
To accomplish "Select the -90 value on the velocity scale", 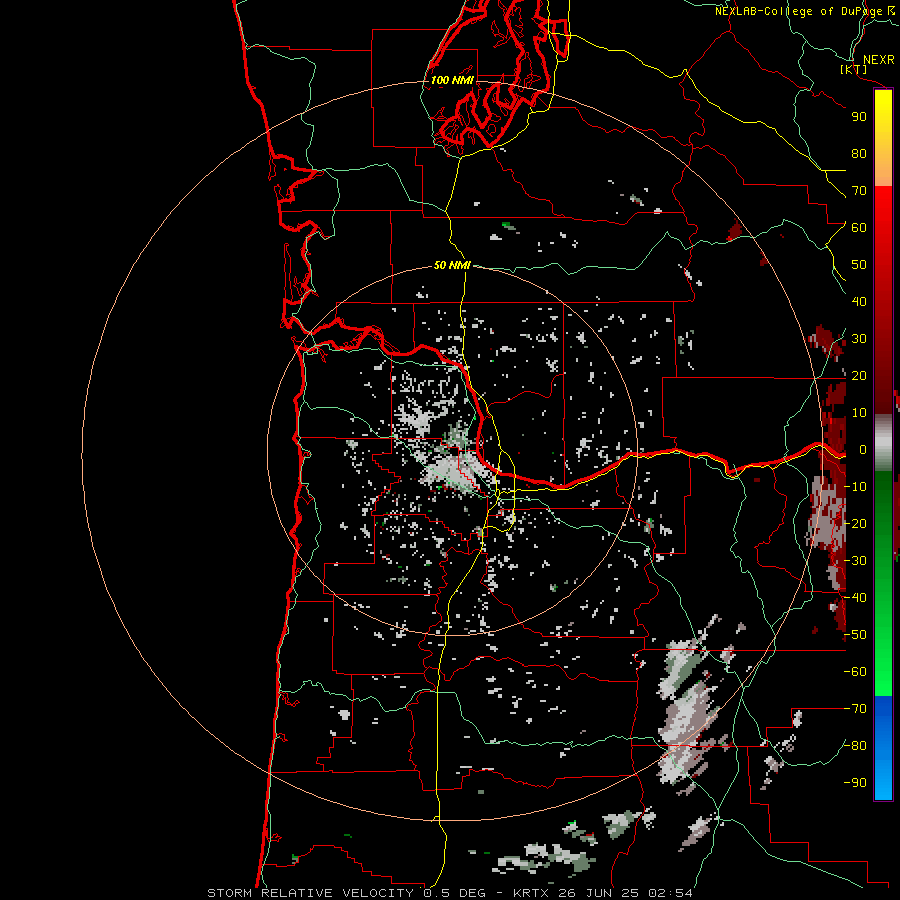I will click(855, 783).
